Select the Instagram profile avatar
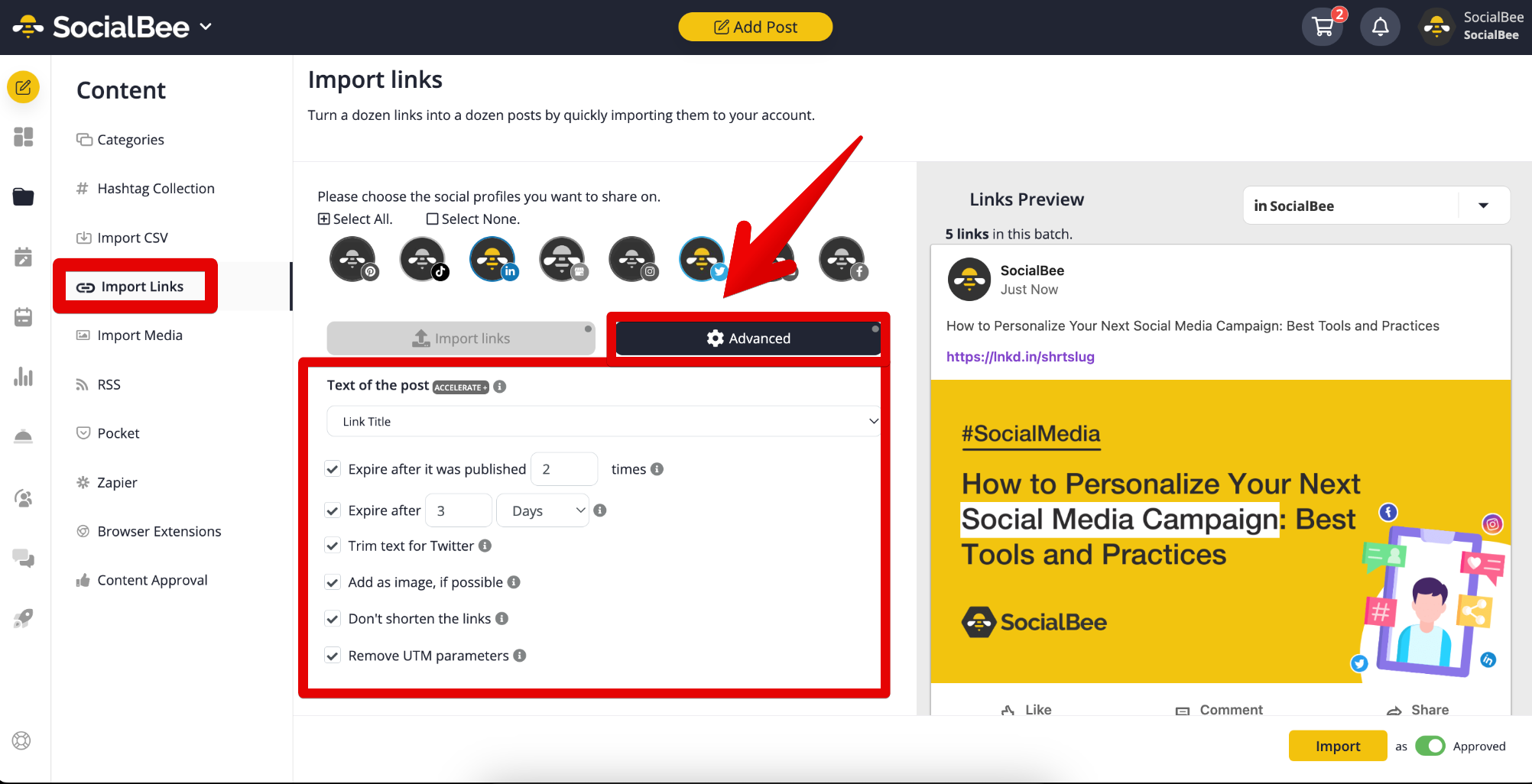The width and height of the screenshot is (1532, 784). pyautogui.click(x=633, y=259)
